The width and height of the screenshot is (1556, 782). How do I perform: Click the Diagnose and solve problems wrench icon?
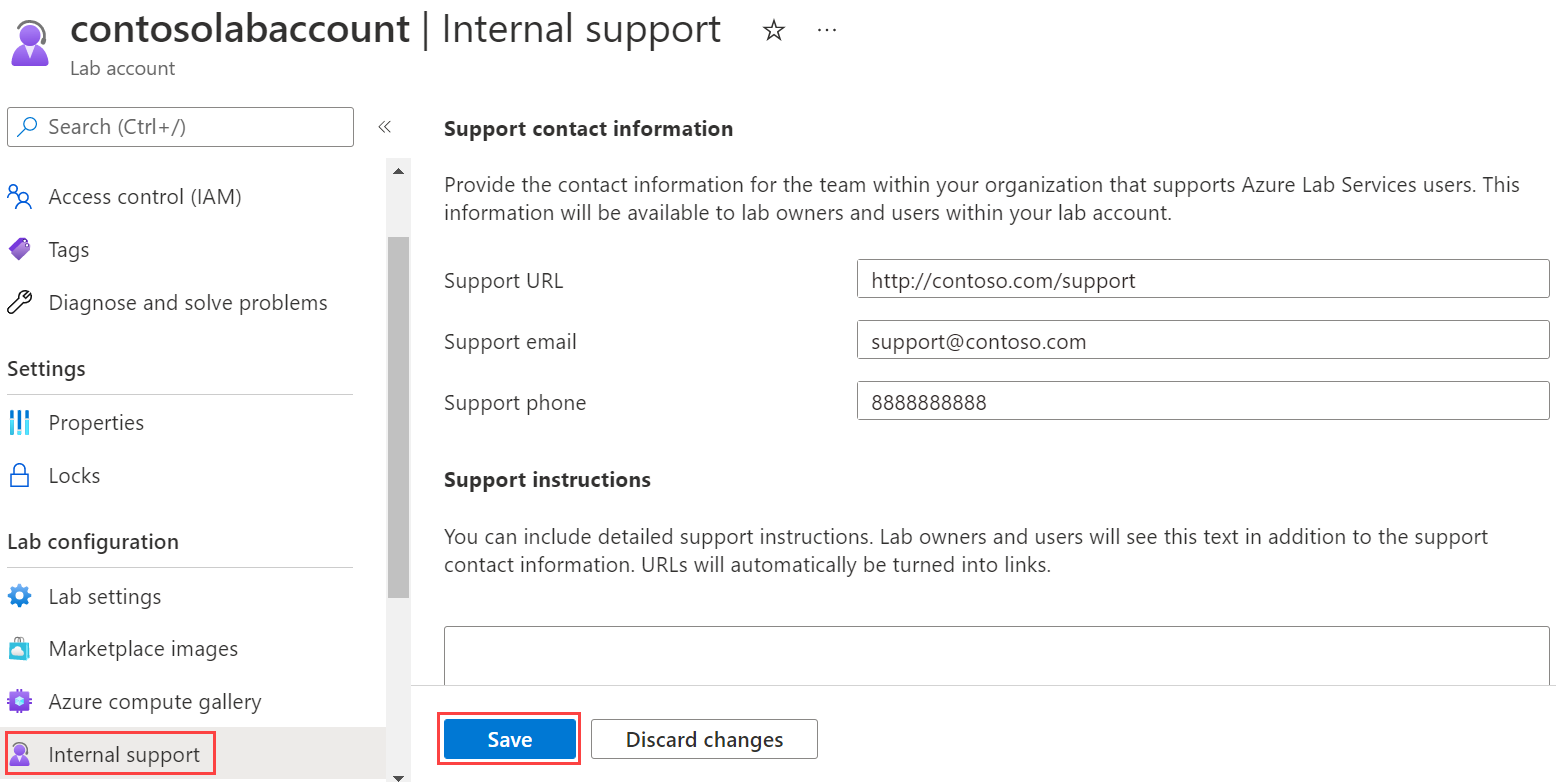click(19, 302)
